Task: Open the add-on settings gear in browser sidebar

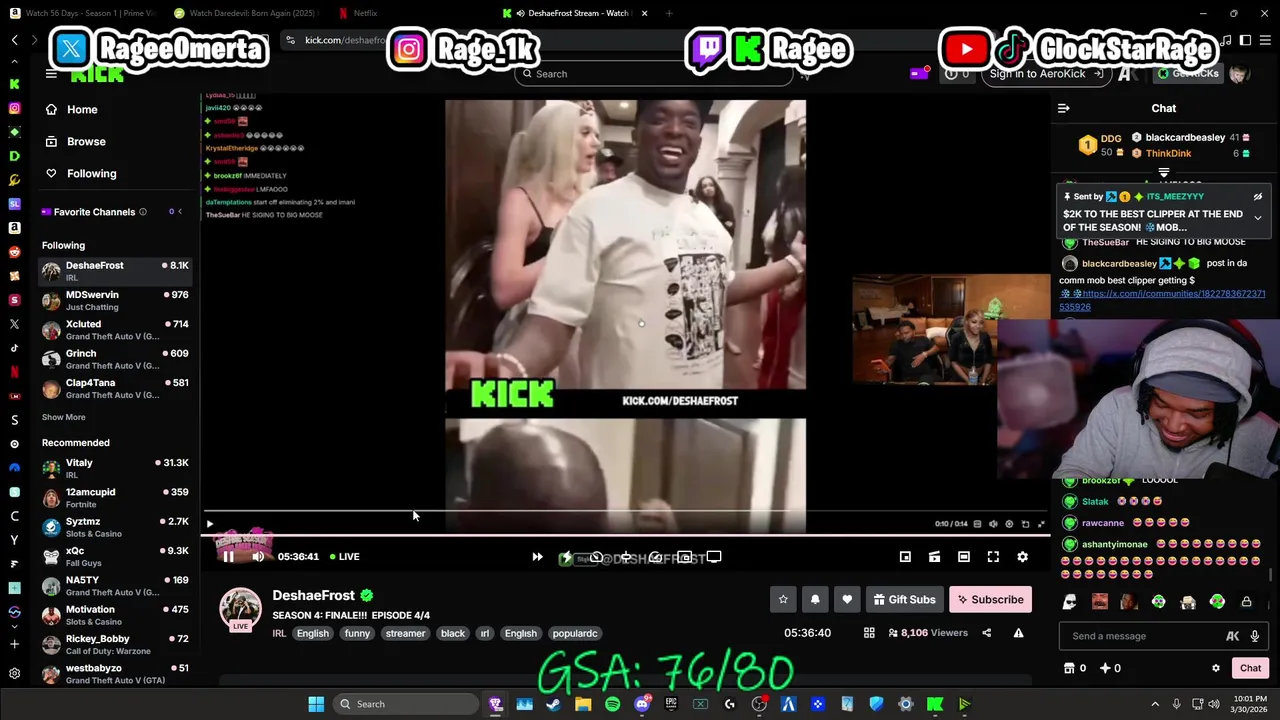Action: pyautogui.click(x=14, y=673)
